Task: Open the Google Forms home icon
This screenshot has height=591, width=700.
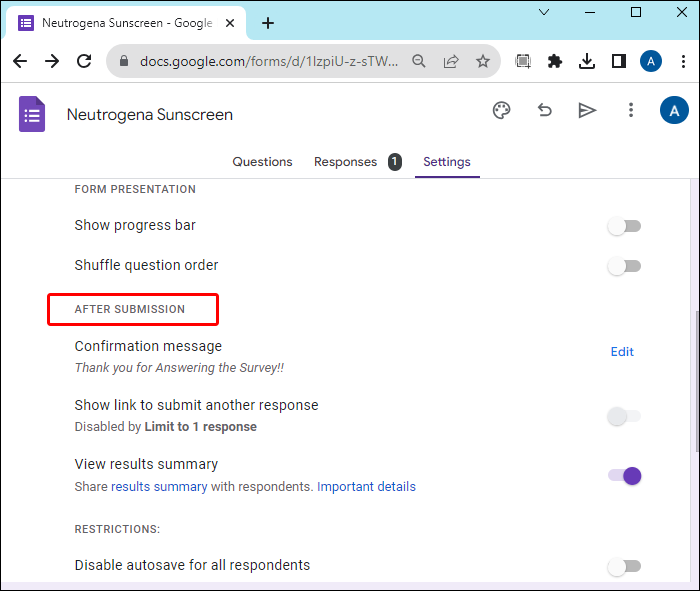Action: (32, 114)
